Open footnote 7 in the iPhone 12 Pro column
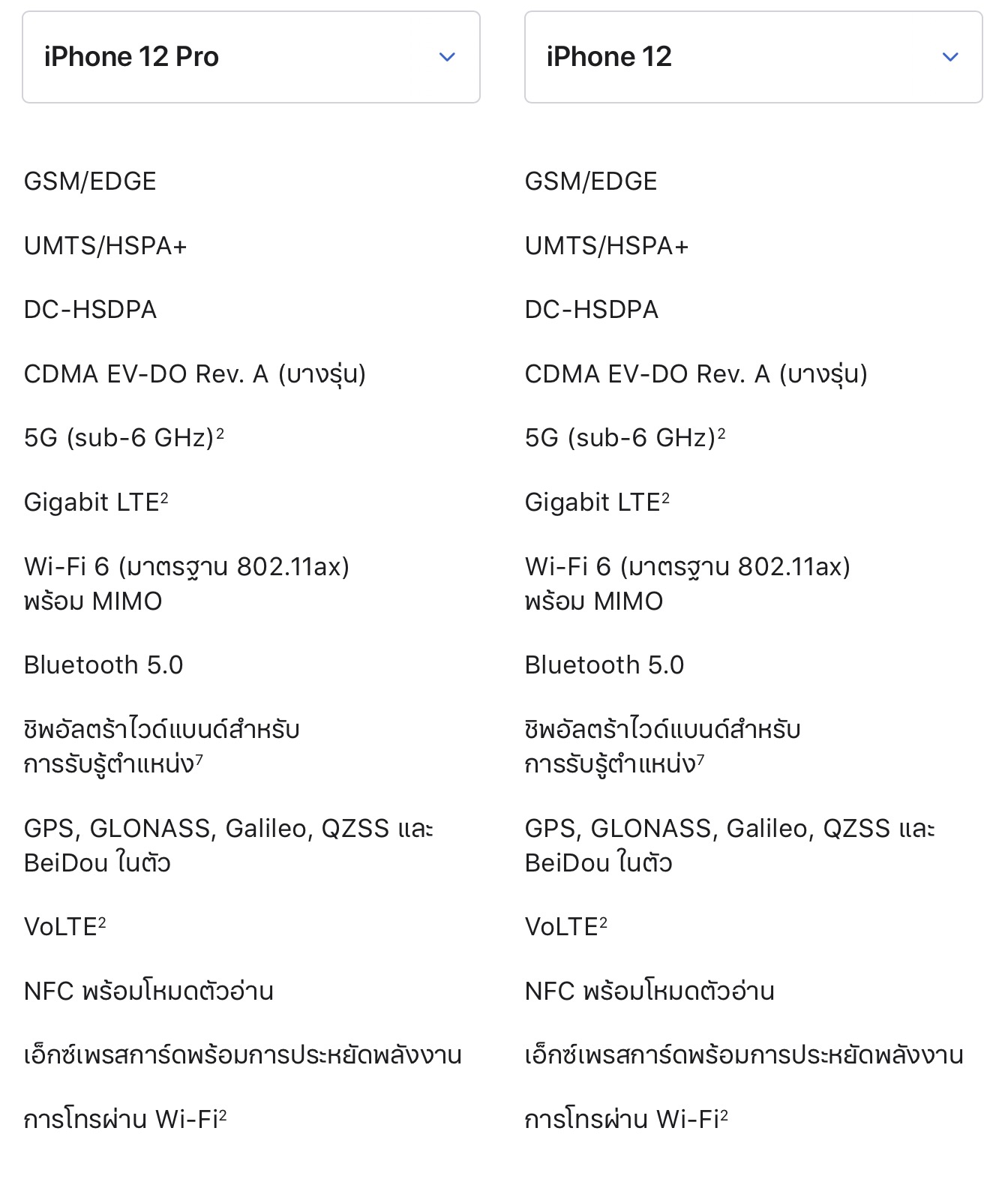 pyautogui.click(x=199, y=760)
